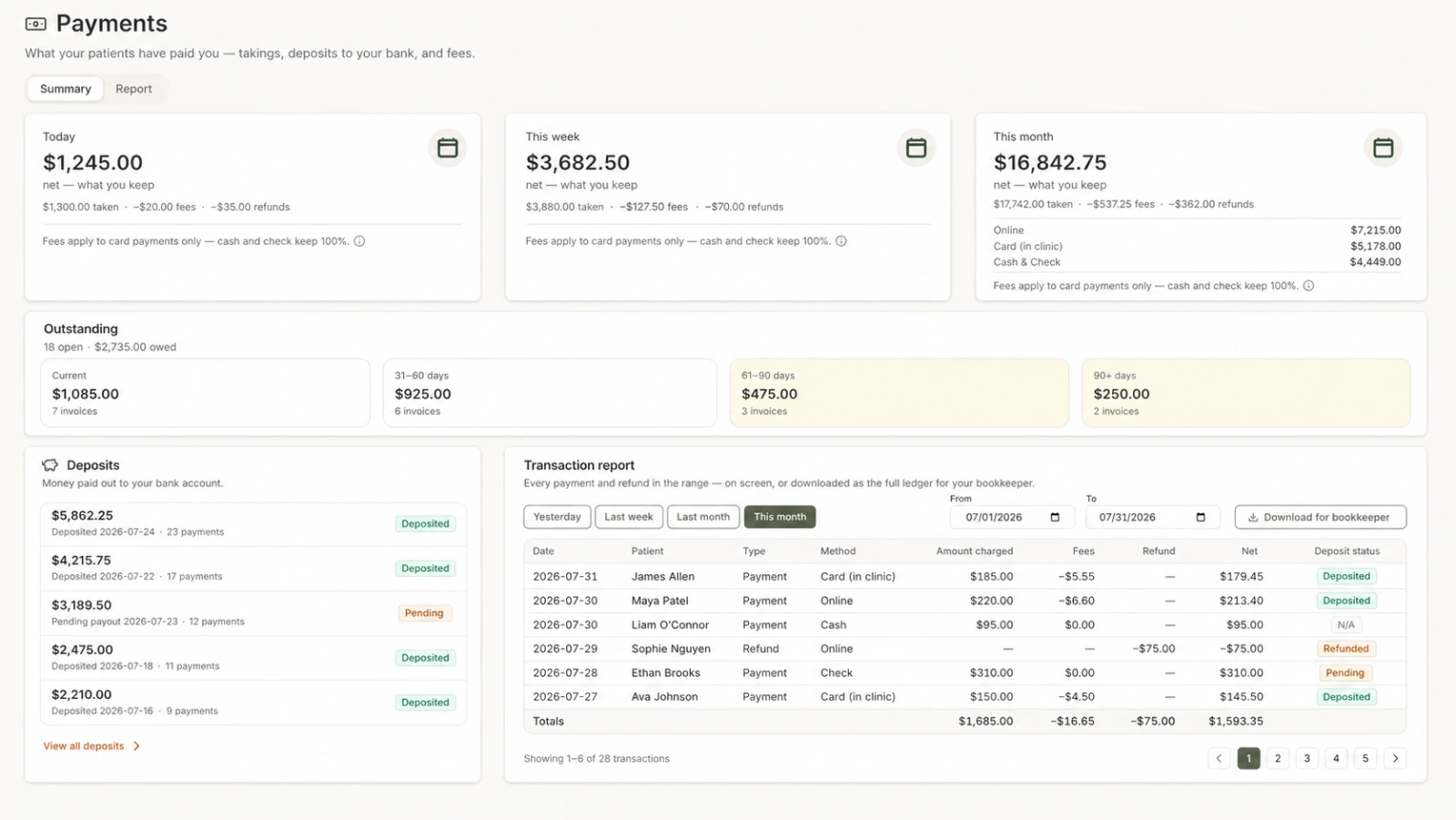Screen dimensions: 1456x820
Task: Select the $5,862.25 deposit row
Action: pos(254,524)
